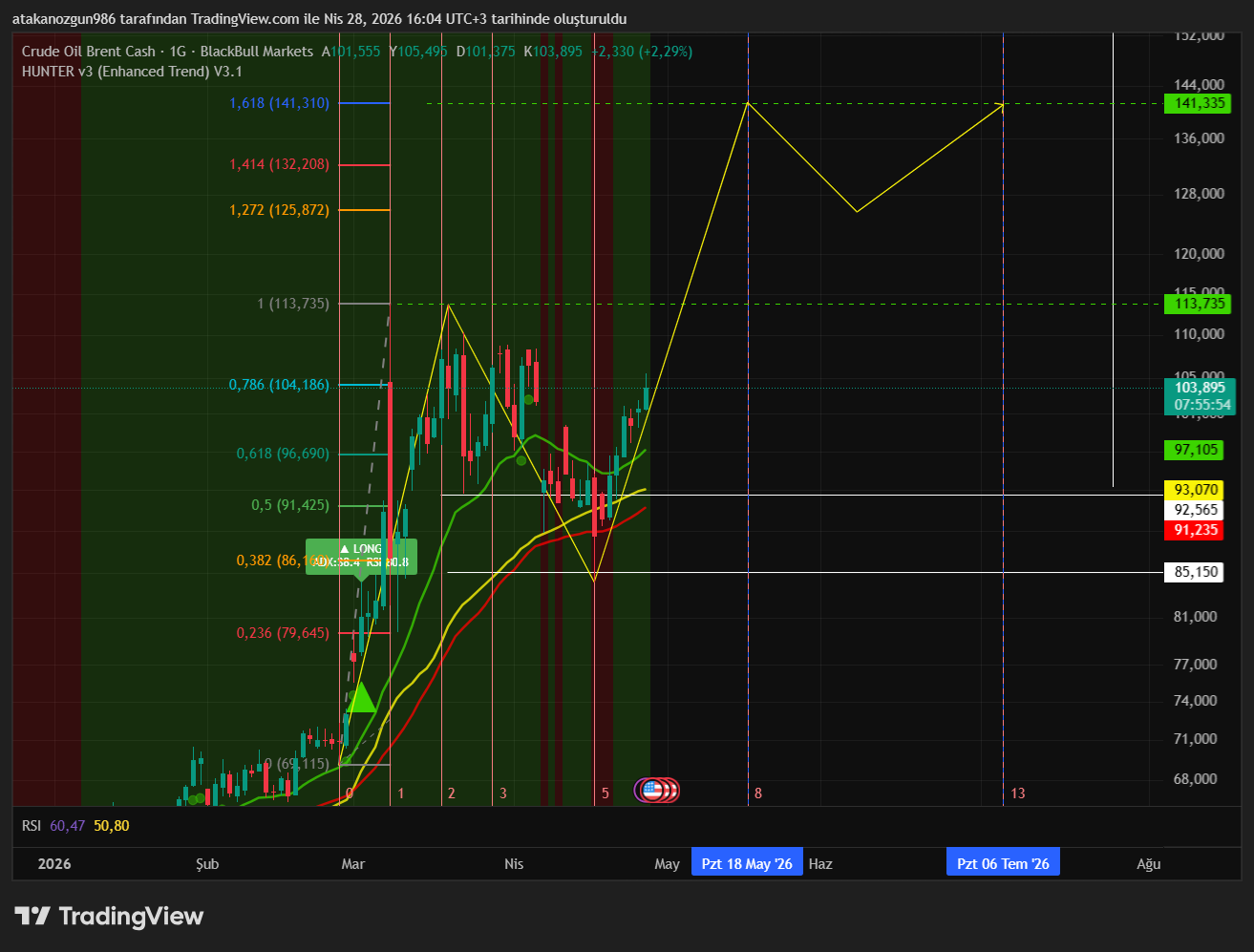Screen dimensions: 1254x952
Task: Click the white 92,565 price tag
Action: [x=1196, y=510]
